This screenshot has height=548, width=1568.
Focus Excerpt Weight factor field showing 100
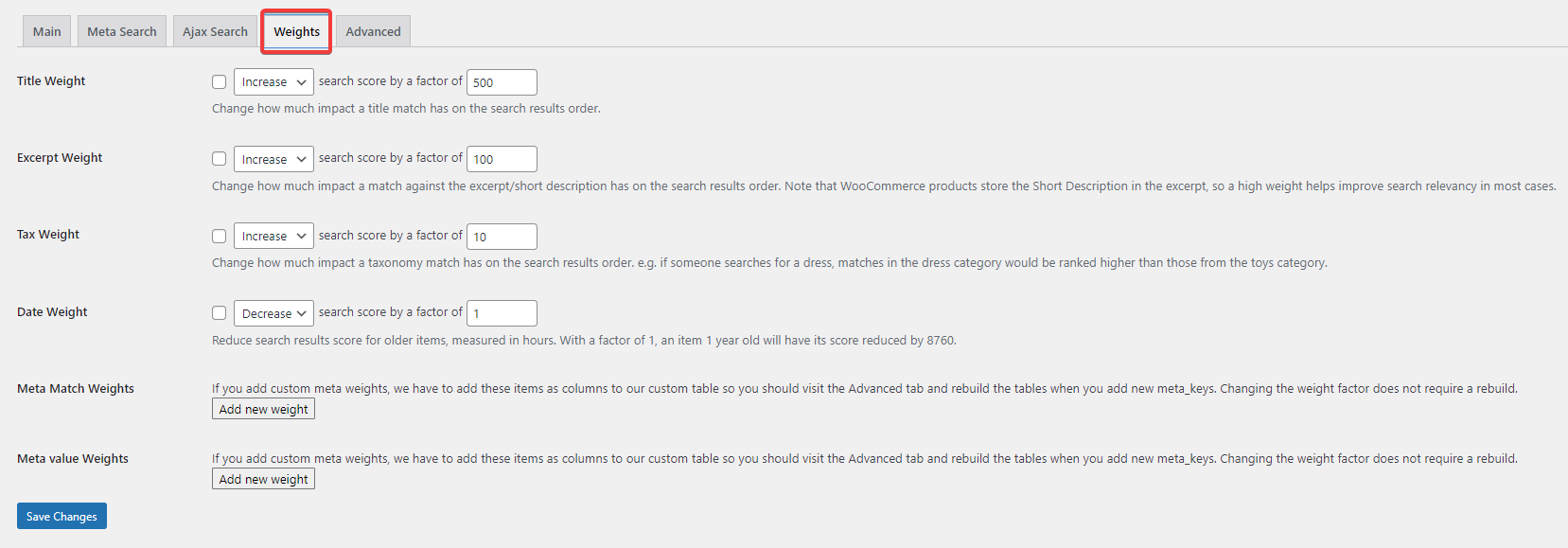pos(502,159)
